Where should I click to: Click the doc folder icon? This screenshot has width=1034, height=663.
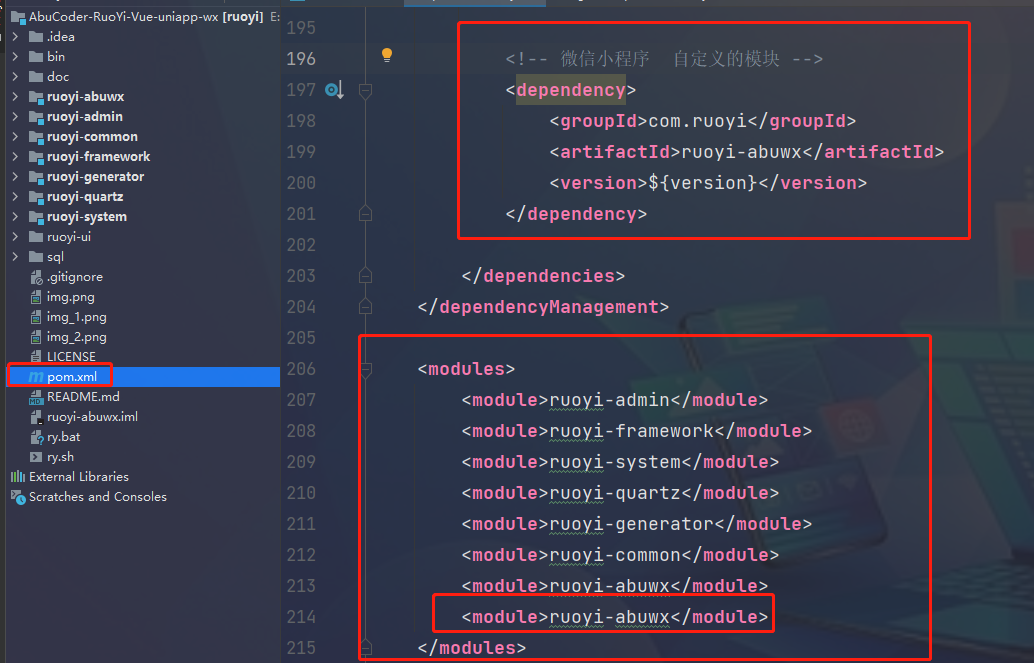click(x=36, y=77)
